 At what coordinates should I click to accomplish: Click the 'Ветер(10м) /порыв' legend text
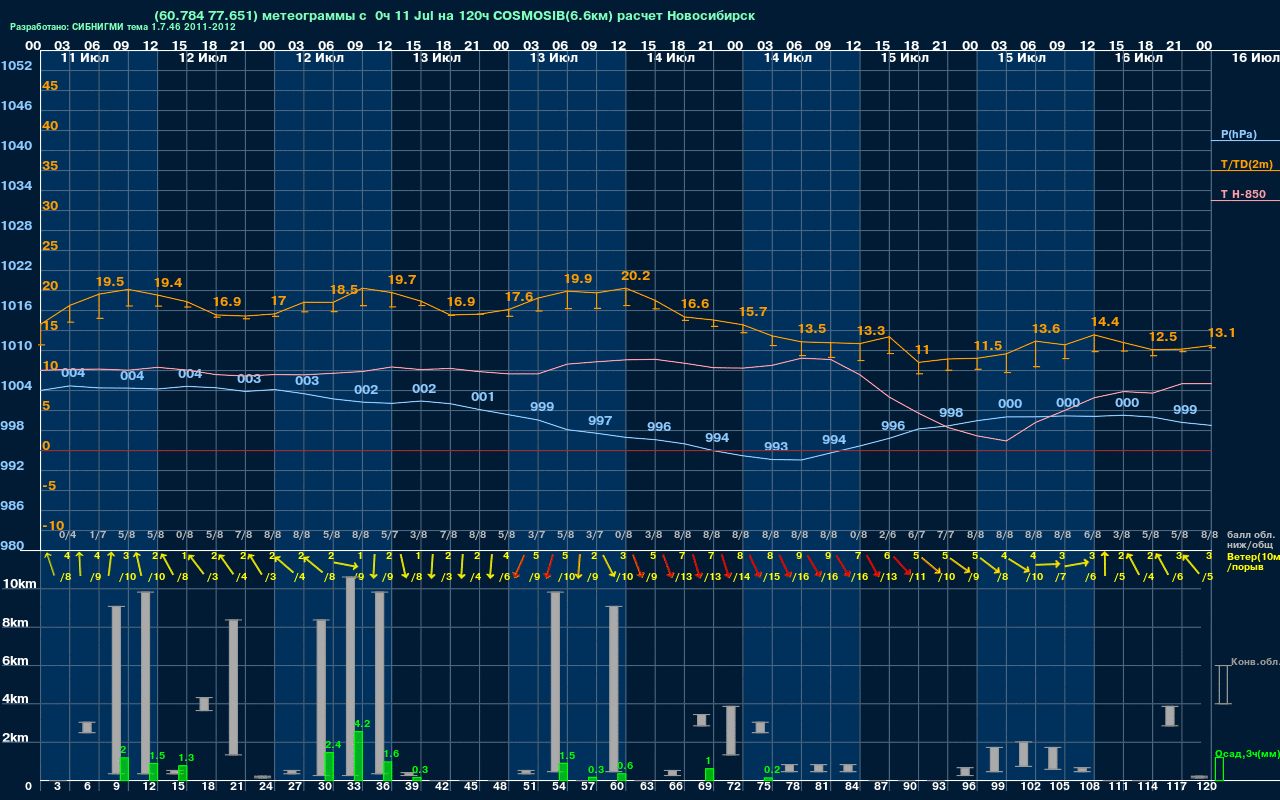point(1253,561)
